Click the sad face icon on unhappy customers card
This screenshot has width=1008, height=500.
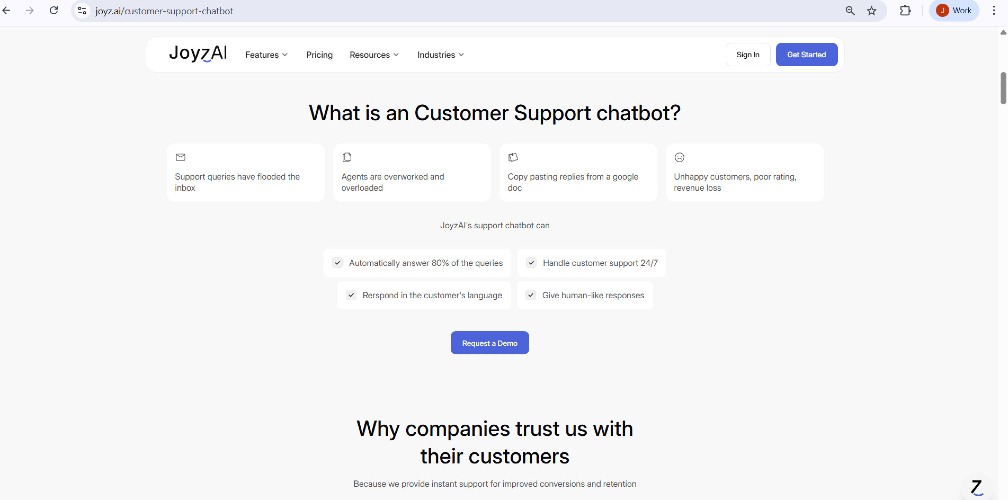coord(680,157)
